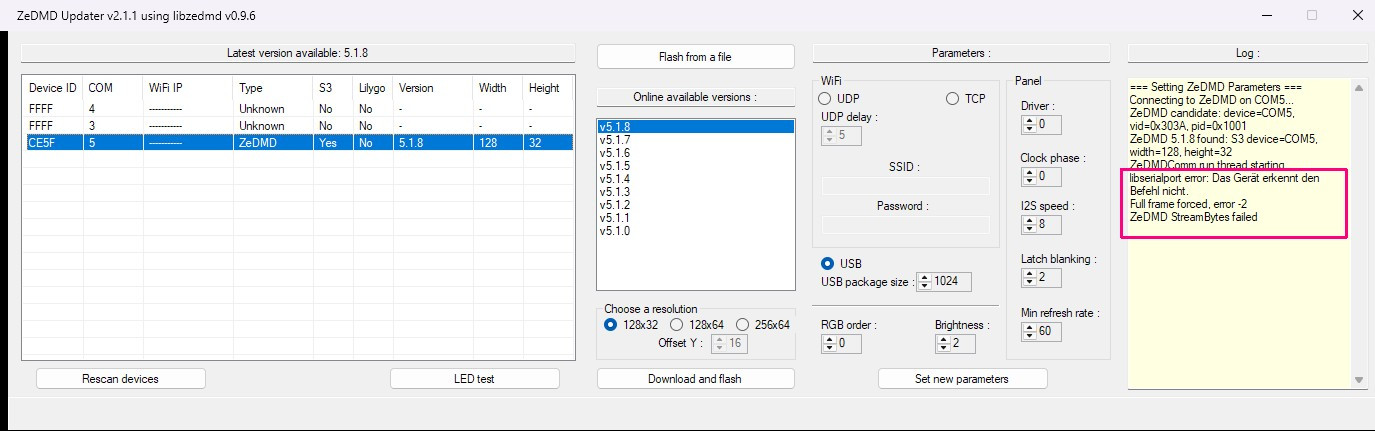Click the Rescan devices button

[120, 379]
